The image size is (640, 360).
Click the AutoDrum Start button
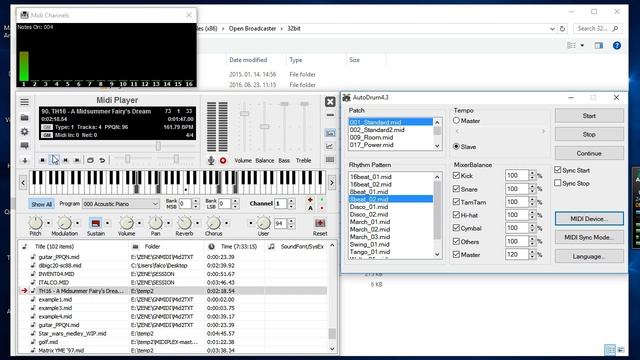tap(589, 116)
